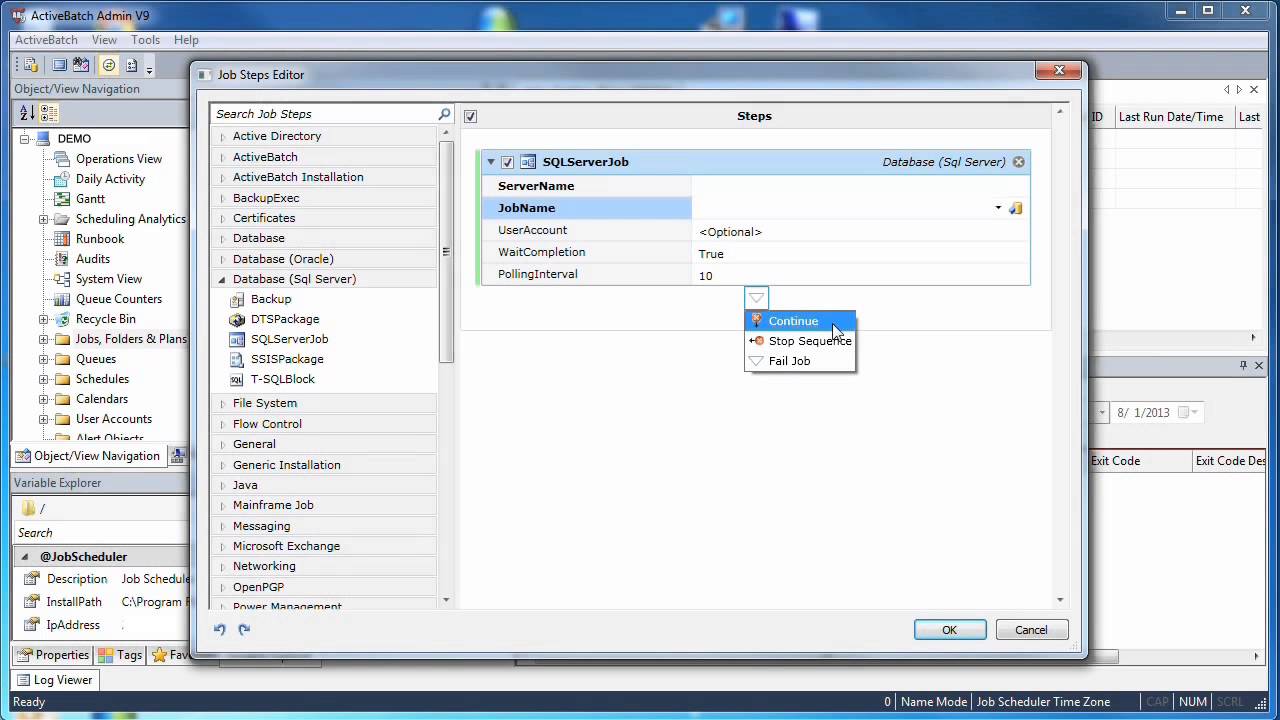
Task: Click the JobName variable picker icon
Action: (1016, 208)
